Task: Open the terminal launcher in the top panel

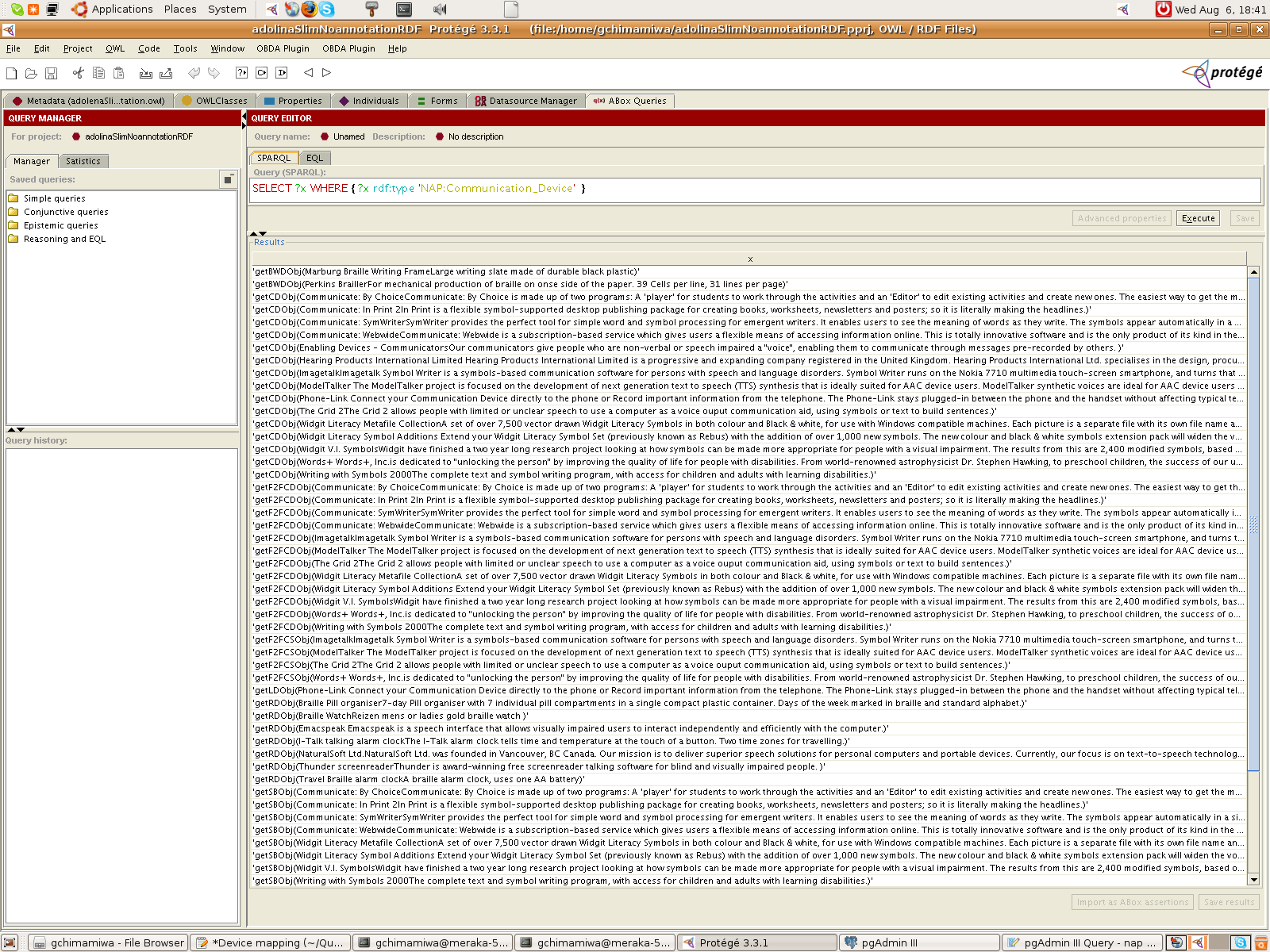Action: 404,10
